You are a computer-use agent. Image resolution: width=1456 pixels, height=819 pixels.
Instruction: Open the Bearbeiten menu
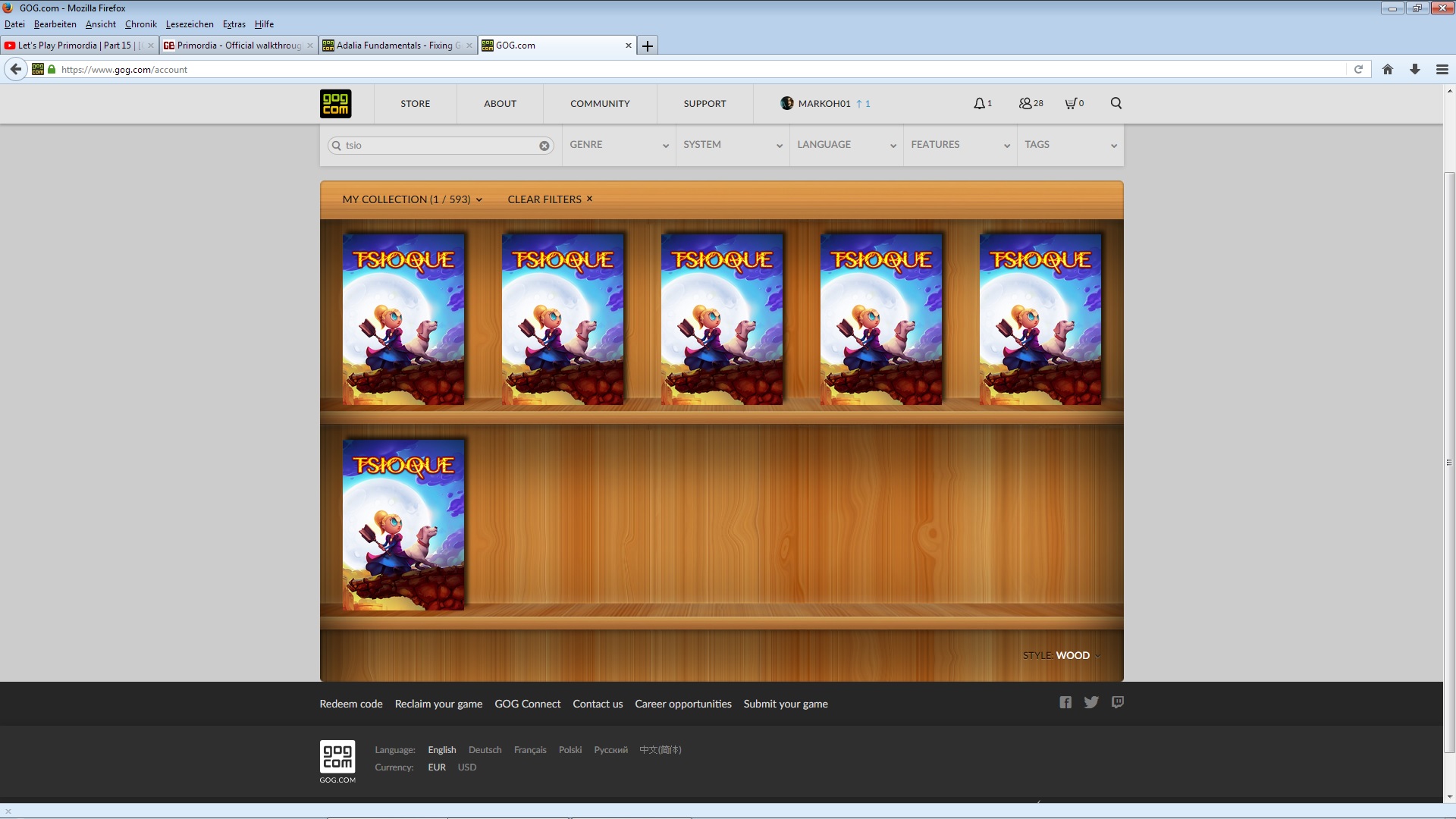(55, 24)
